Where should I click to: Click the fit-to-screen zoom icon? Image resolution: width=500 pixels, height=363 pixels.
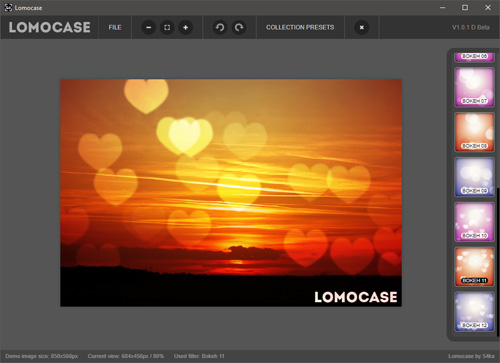[167, 27]
